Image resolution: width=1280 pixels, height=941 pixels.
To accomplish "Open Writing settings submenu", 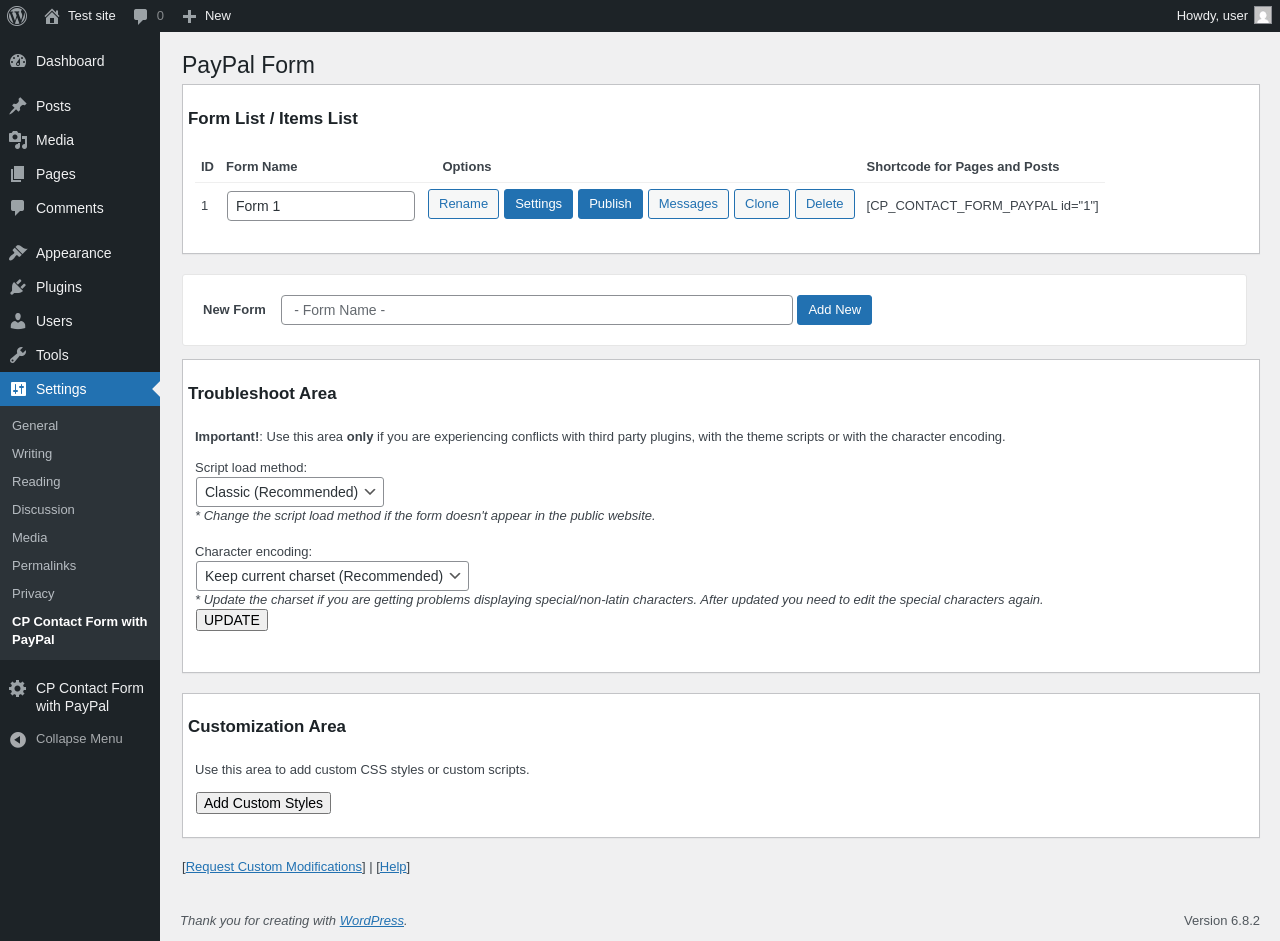I will (x=32, y=454).
